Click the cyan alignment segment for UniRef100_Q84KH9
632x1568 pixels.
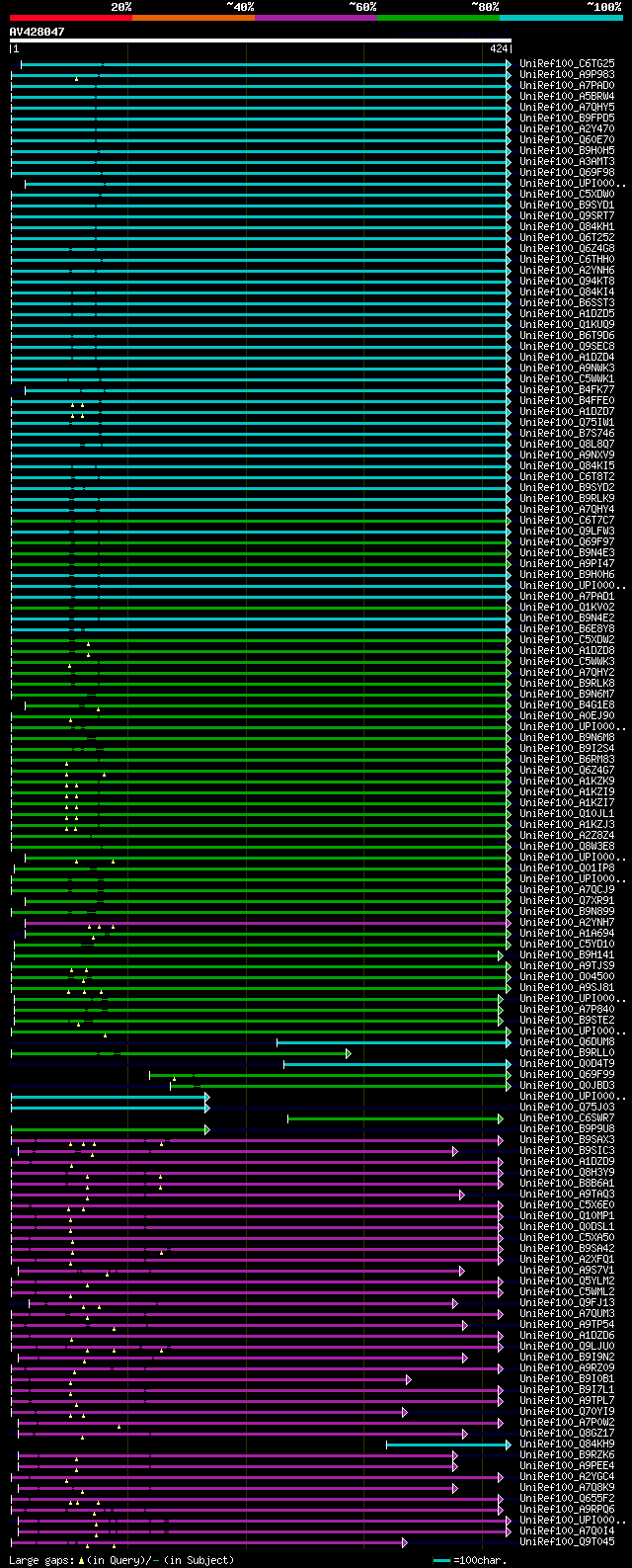coord(448,1444)
